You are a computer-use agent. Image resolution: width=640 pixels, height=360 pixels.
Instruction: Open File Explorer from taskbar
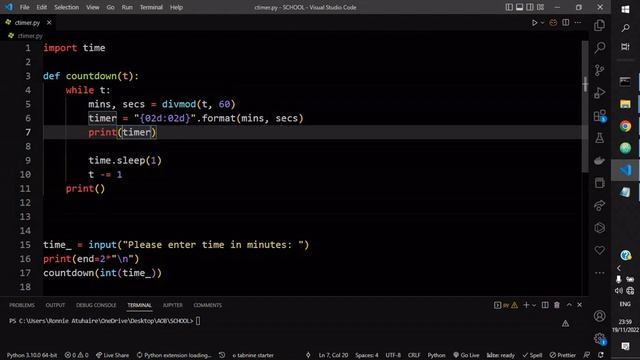[625, 104]
